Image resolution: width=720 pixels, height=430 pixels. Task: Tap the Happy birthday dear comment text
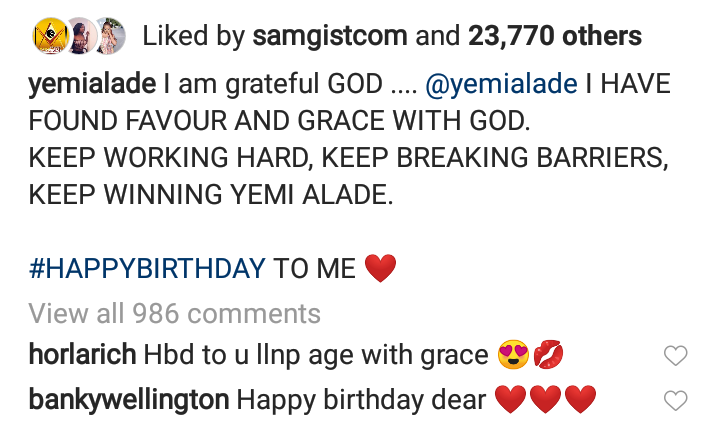coord(361,401)
